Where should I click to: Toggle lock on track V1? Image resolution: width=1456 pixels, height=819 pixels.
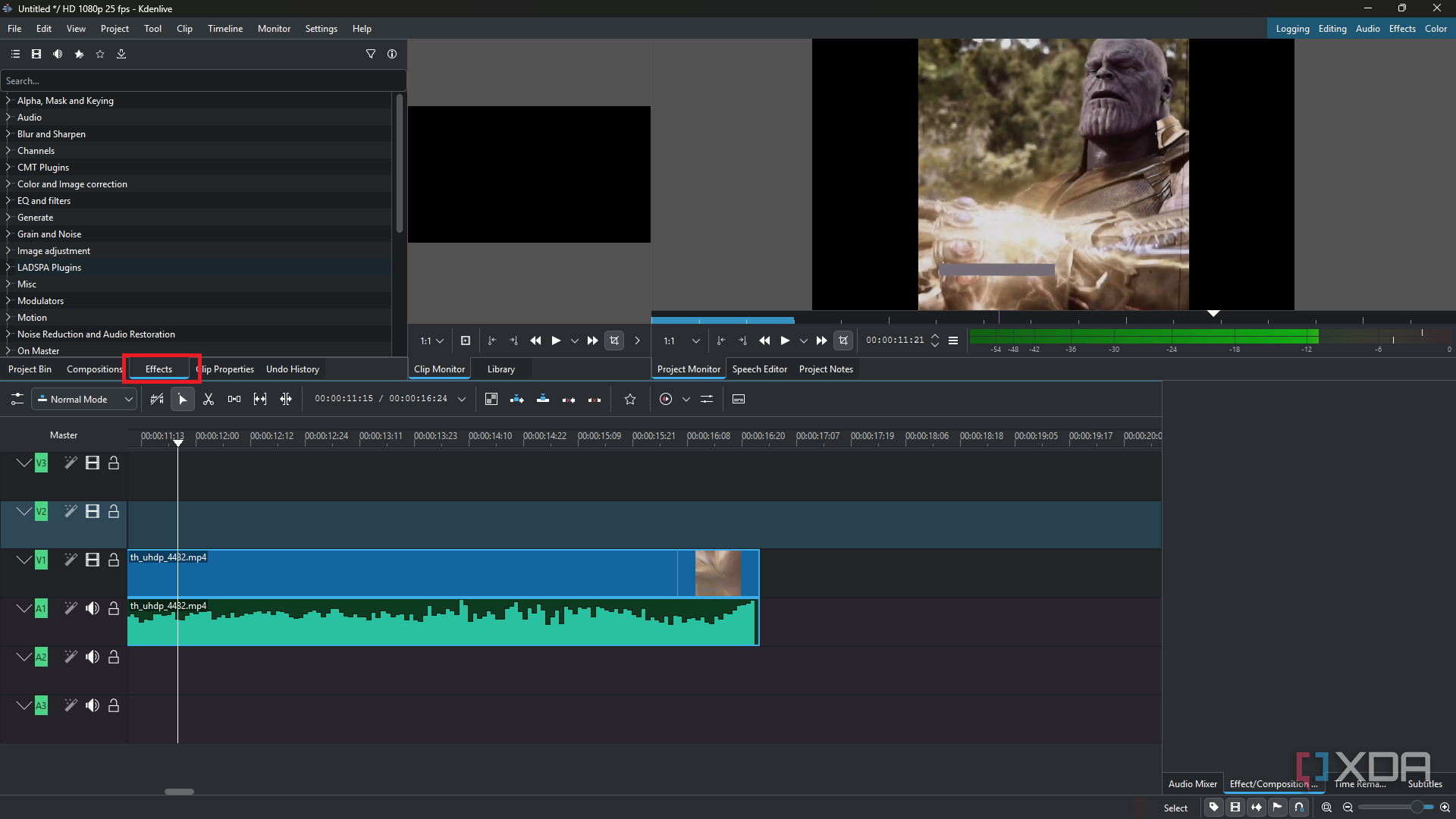coord(114,560)
